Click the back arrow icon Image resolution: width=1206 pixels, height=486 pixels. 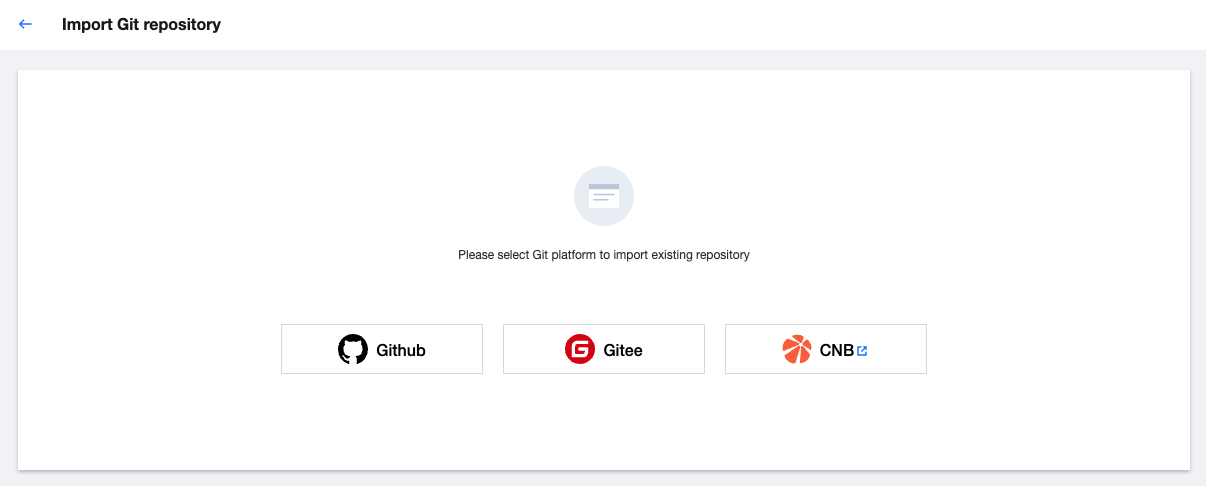click(x=26, y=24)
